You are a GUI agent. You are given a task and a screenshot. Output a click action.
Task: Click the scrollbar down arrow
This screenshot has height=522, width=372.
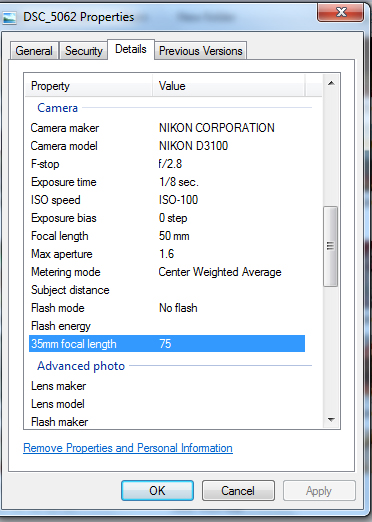point(331,420)
